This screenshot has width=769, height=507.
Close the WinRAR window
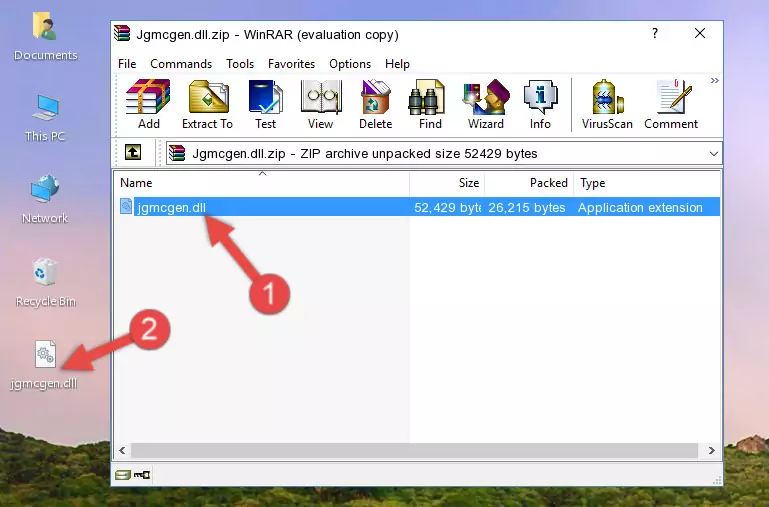pos(700,33)
